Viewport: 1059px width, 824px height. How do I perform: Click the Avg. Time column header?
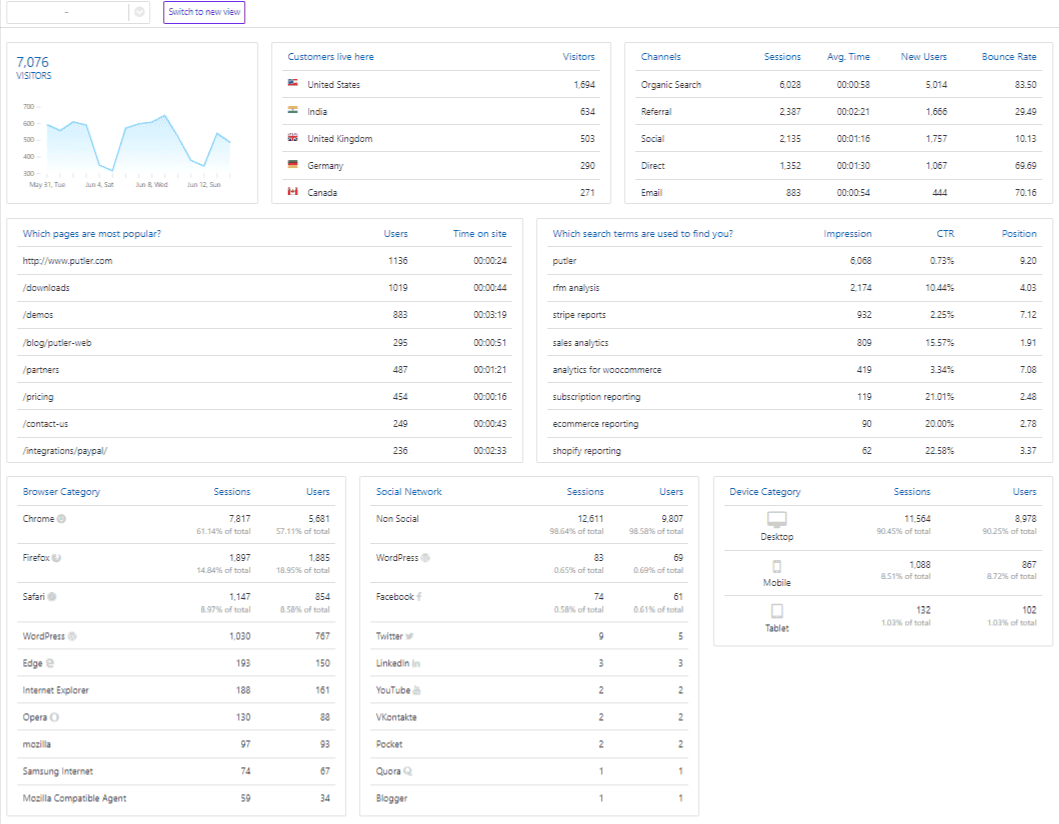pos(848,57)
